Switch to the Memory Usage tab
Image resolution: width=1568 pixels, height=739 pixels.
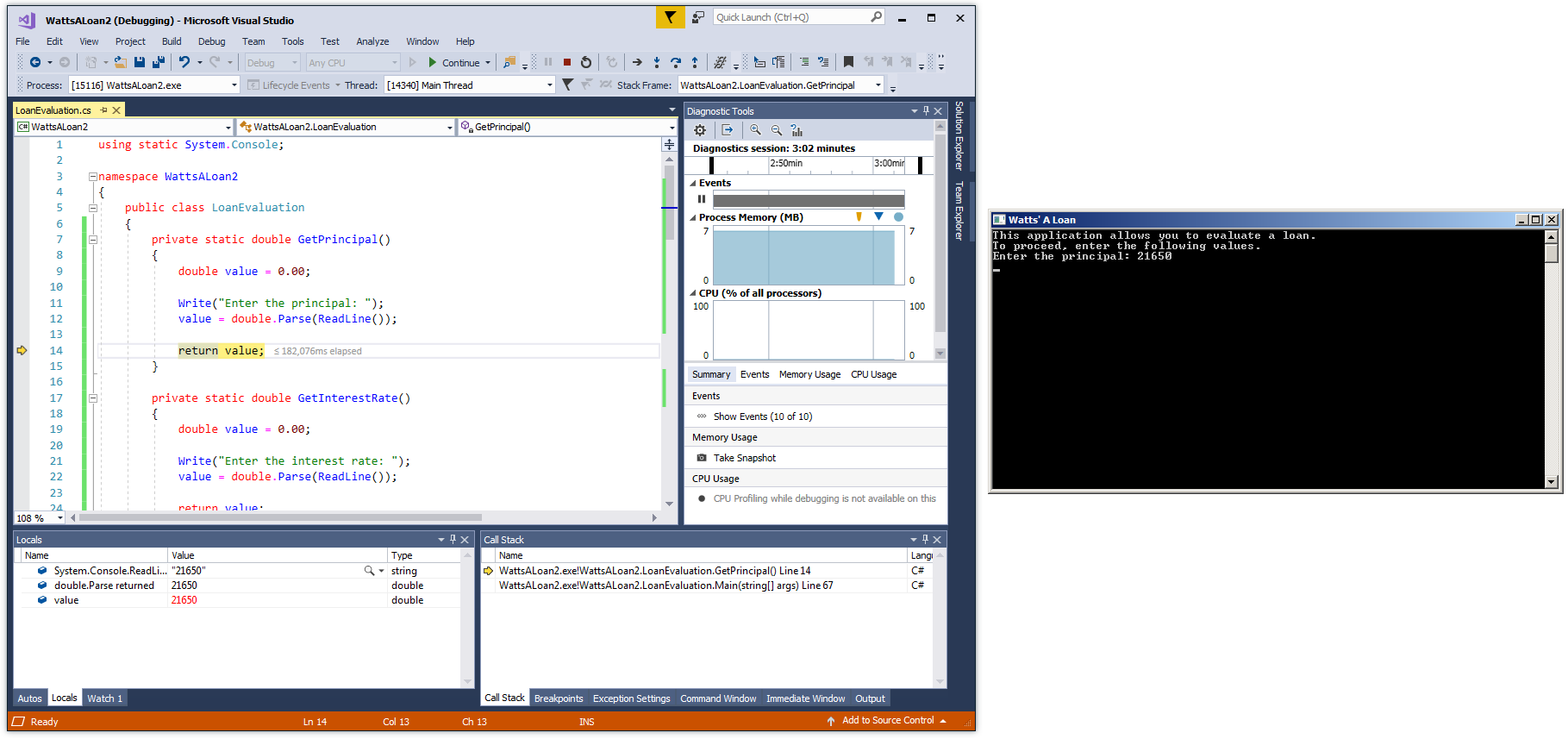tap(809, 374)
